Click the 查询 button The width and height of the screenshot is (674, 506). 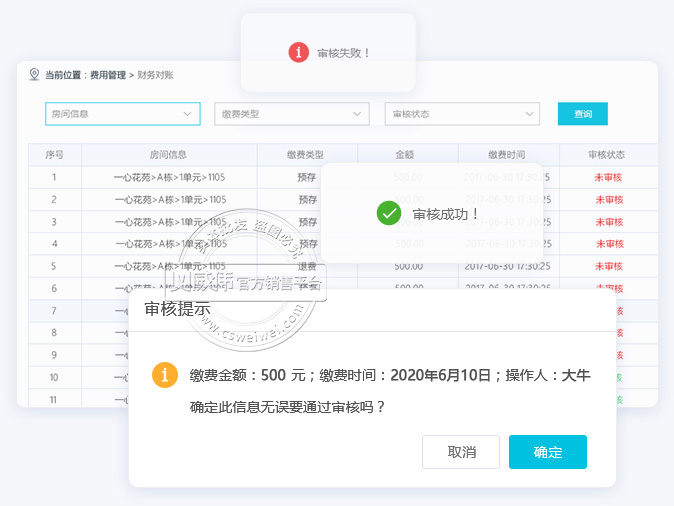point(582,114)
